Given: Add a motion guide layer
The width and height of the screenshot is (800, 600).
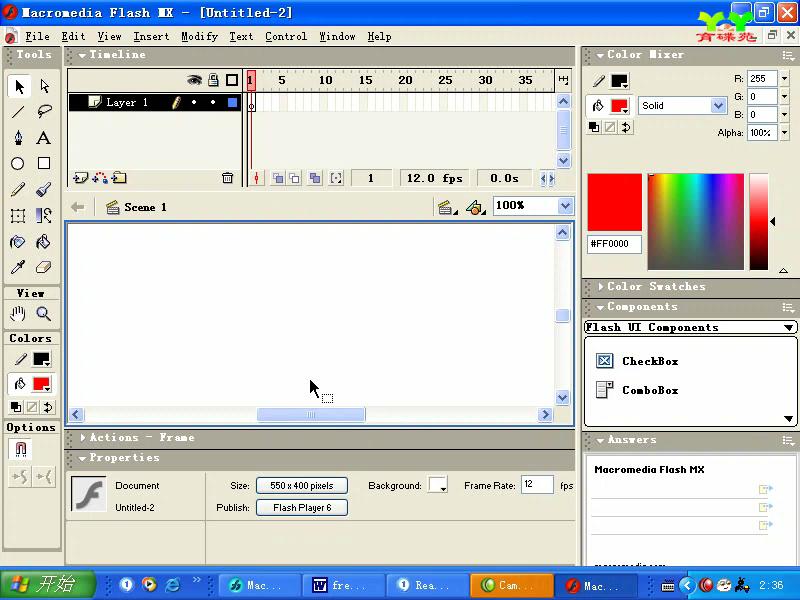Looking at the screenshot, I should [100, 178].
